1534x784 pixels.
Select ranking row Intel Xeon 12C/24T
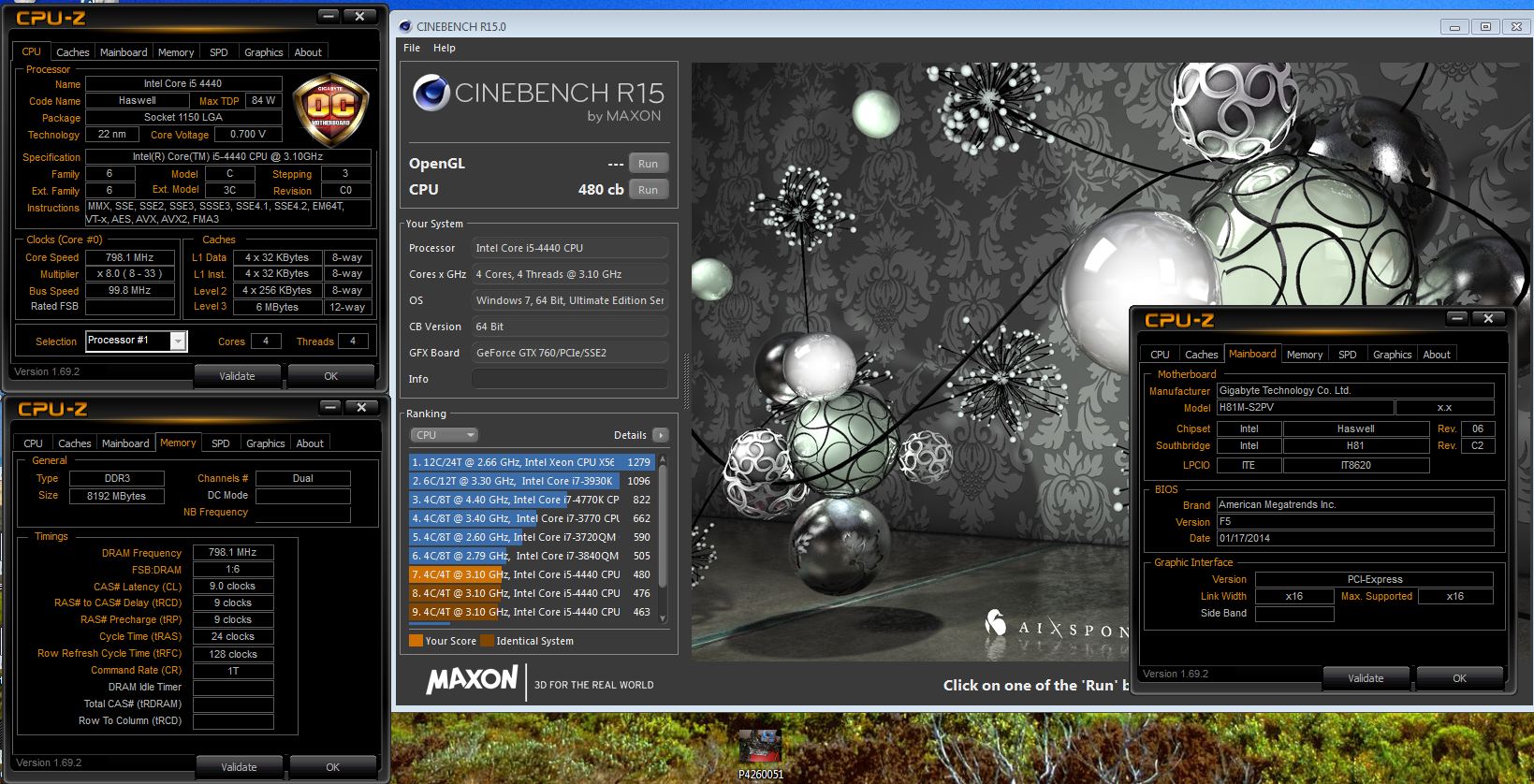(x=531, y=462)
